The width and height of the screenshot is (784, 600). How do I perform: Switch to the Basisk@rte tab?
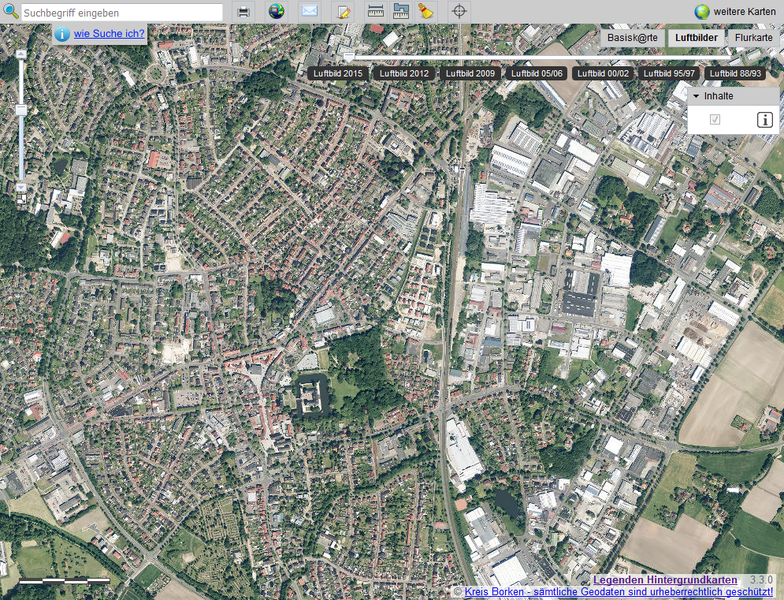632,38
